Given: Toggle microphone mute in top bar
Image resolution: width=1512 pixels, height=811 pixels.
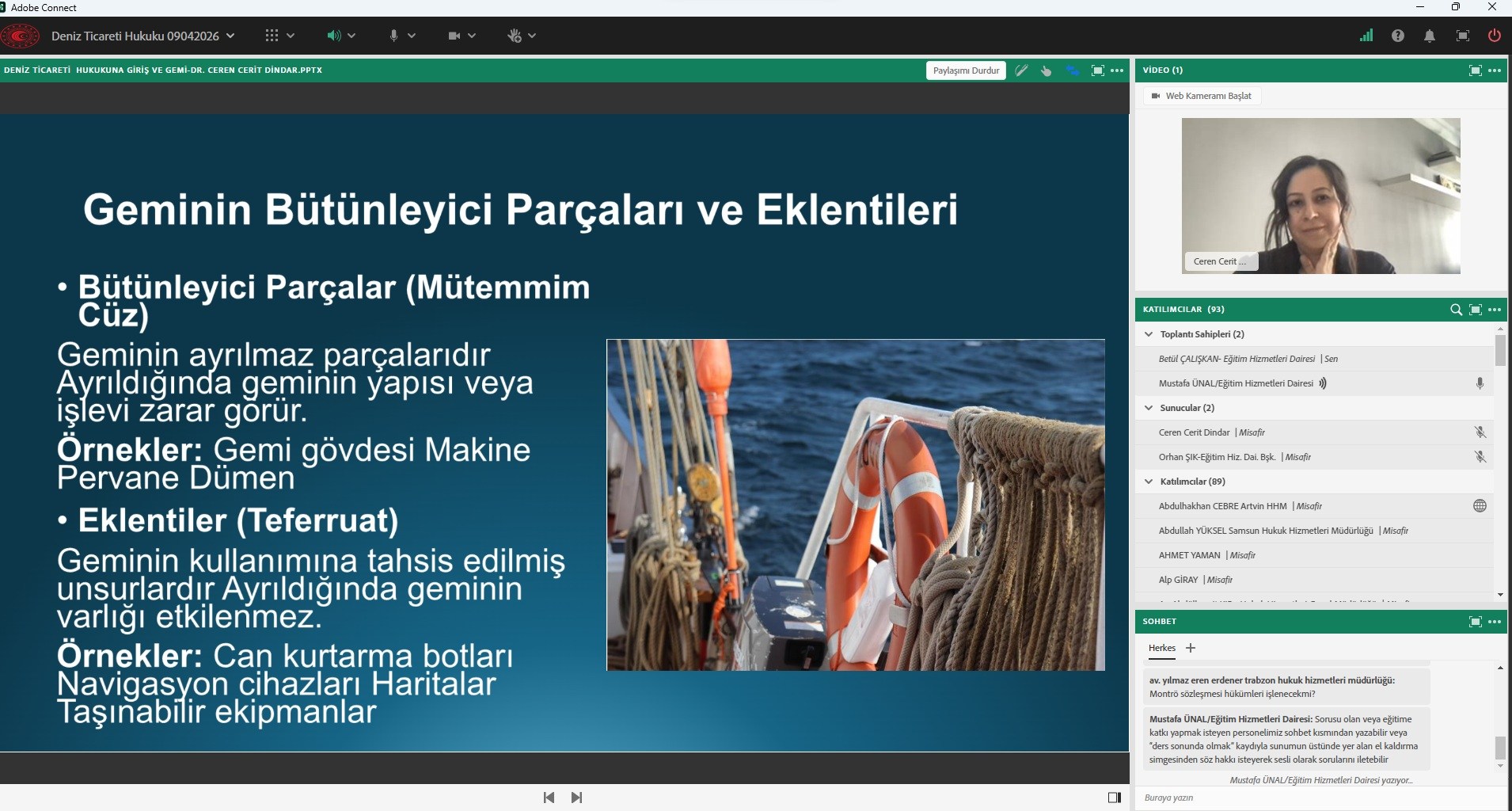Looking at the screenshot, I should tap(393, 36).
